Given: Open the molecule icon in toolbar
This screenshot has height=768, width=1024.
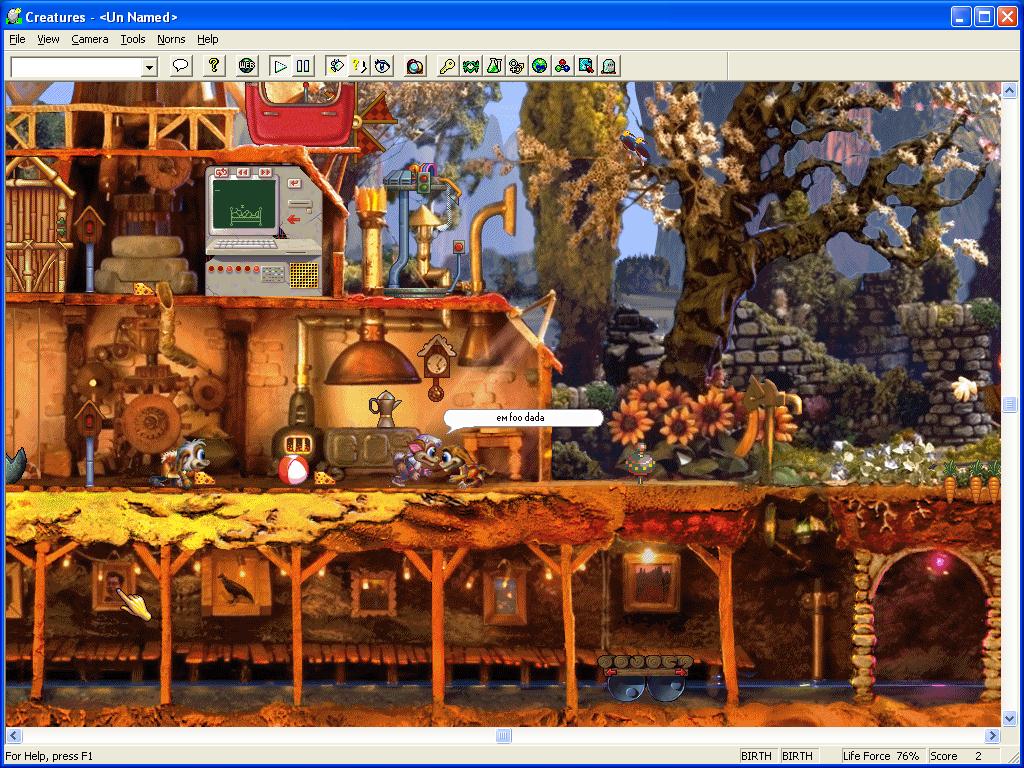Looking at the screenshot, I should (x=562, y=66).
